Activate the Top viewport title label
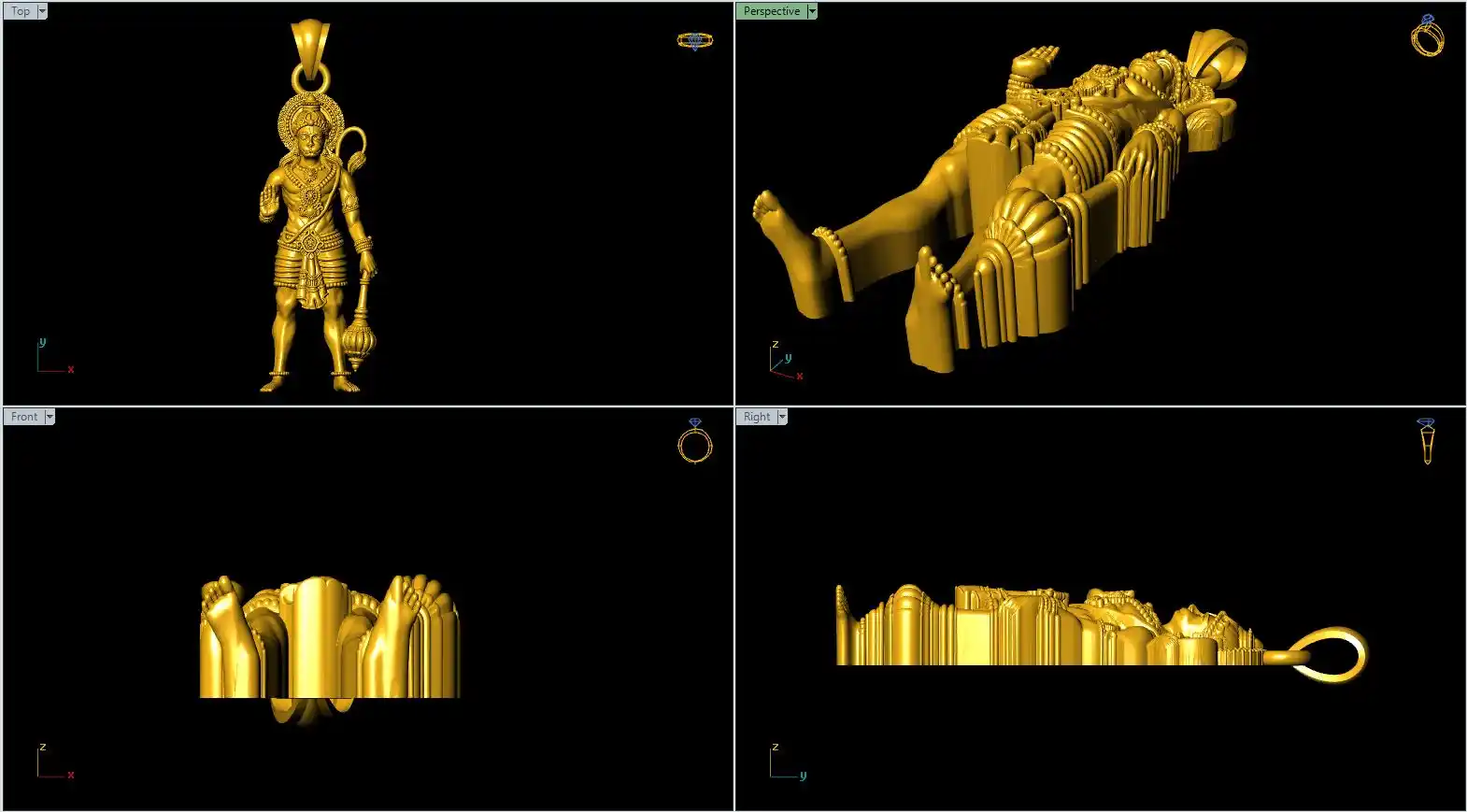 pos(21,11)
